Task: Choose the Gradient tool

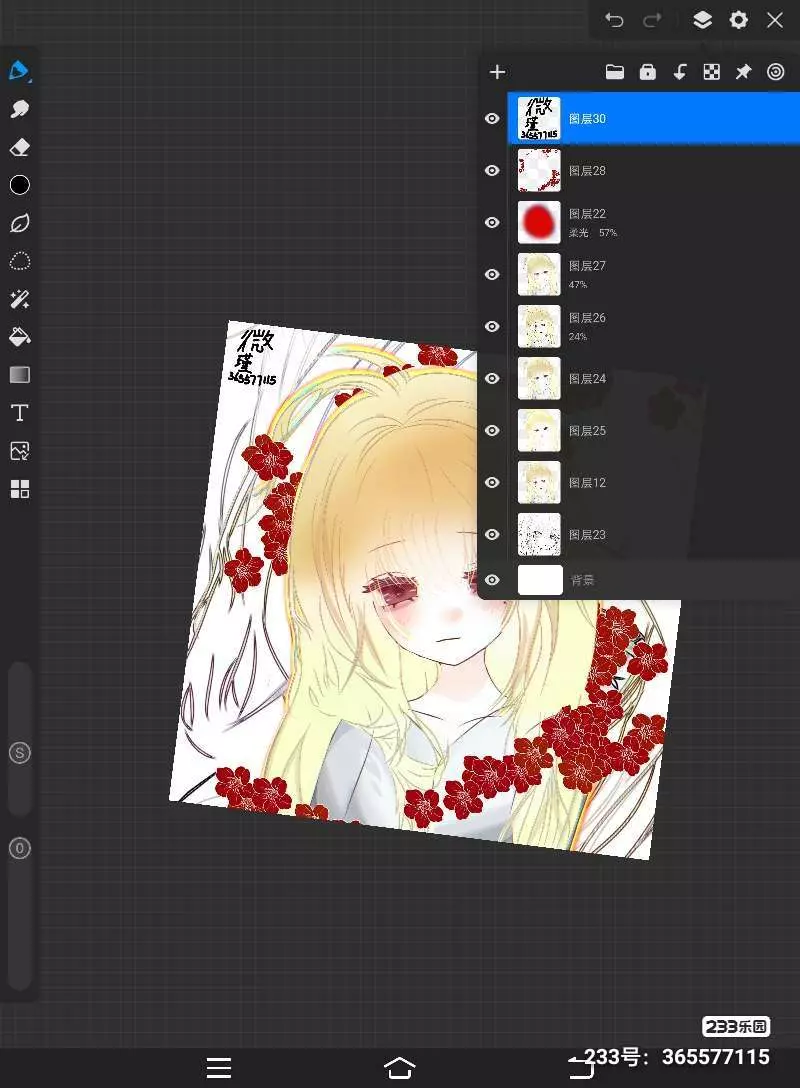Action: click(x=20, y=375)
